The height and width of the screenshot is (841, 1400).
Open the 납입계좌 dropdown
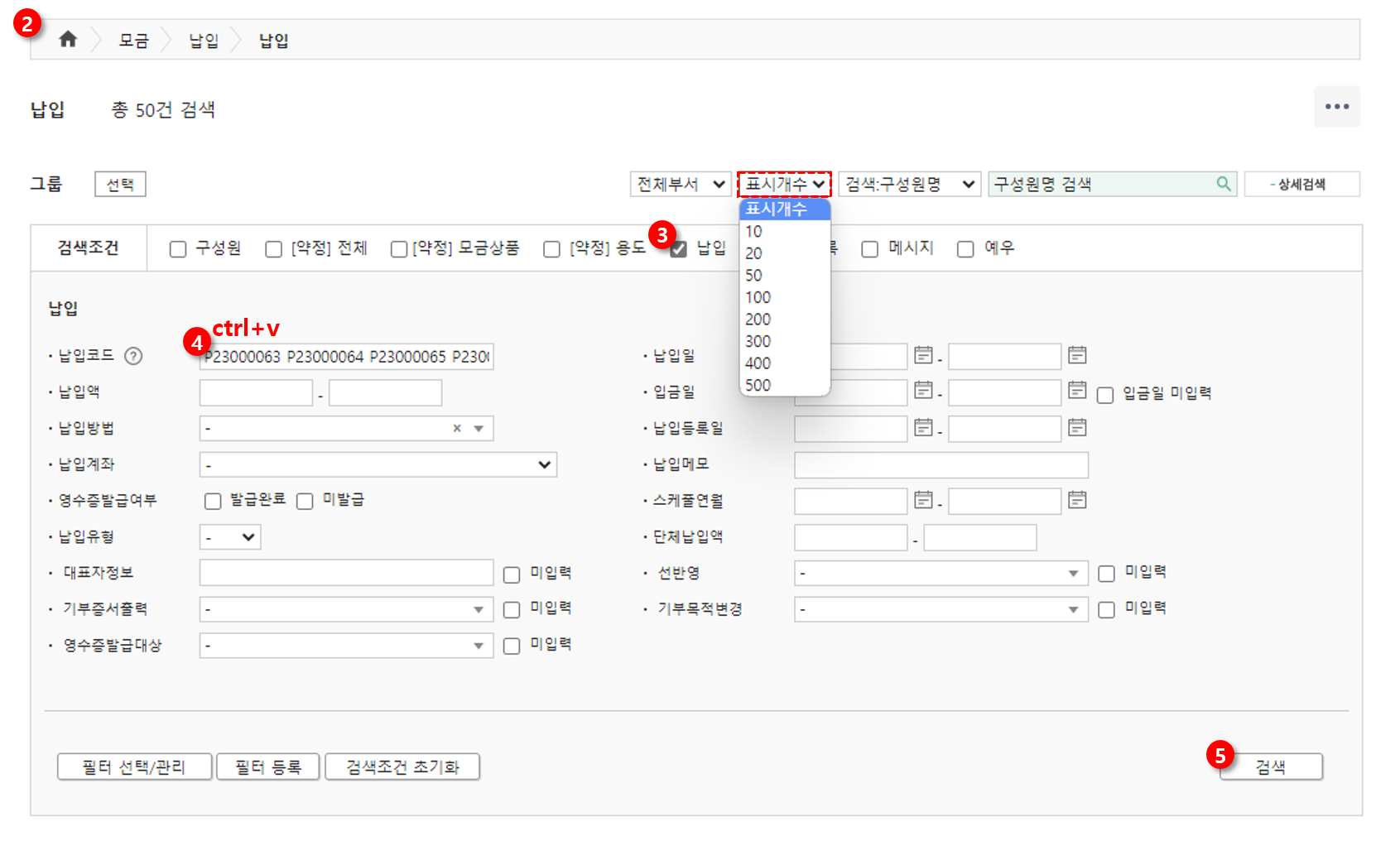coord(378,464)
